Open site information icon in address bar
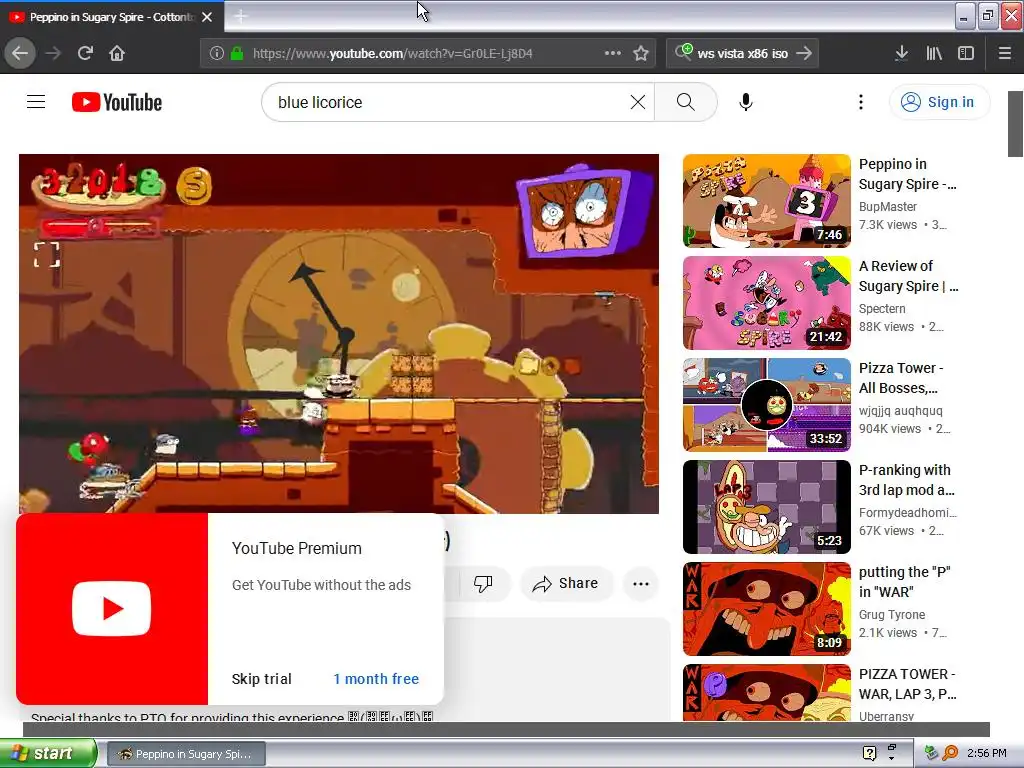Image resolution: width=1024 pixels, height=768 pixels. click(217, 54)
